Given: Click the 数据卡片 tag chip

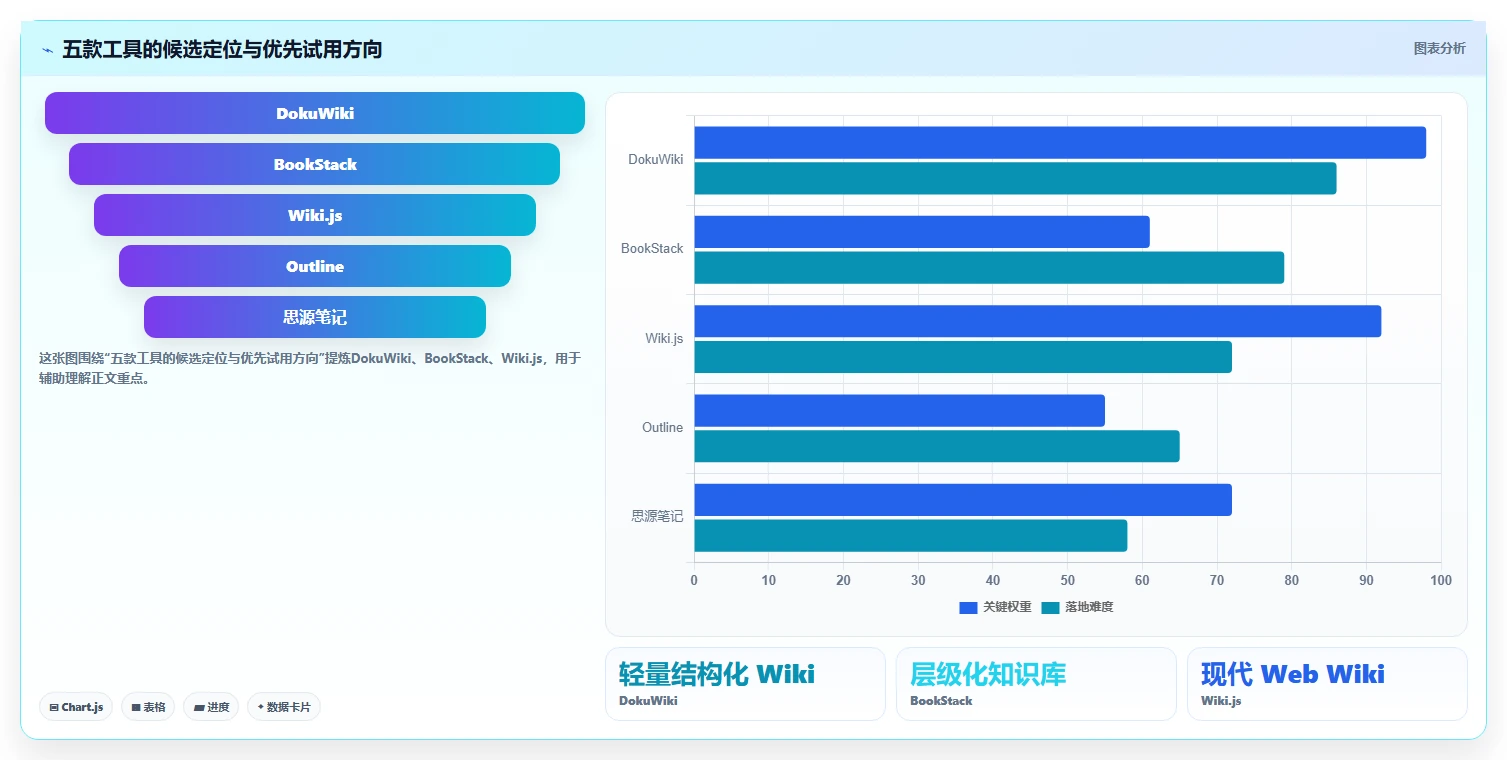Looking at the screenshot, I should (x=284, y=707).
